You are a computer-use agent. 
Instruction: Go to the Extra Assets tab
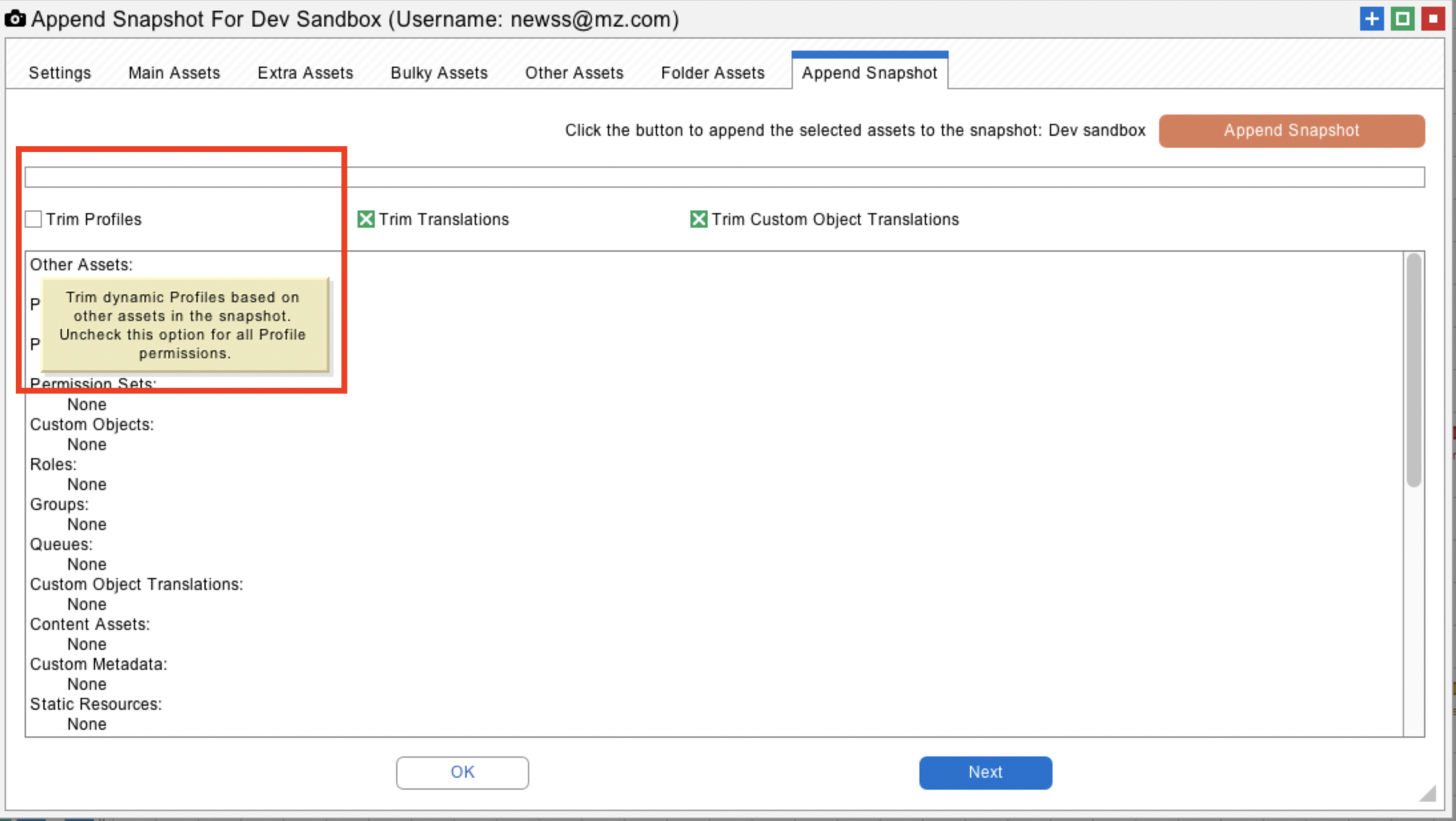[305, 73]
